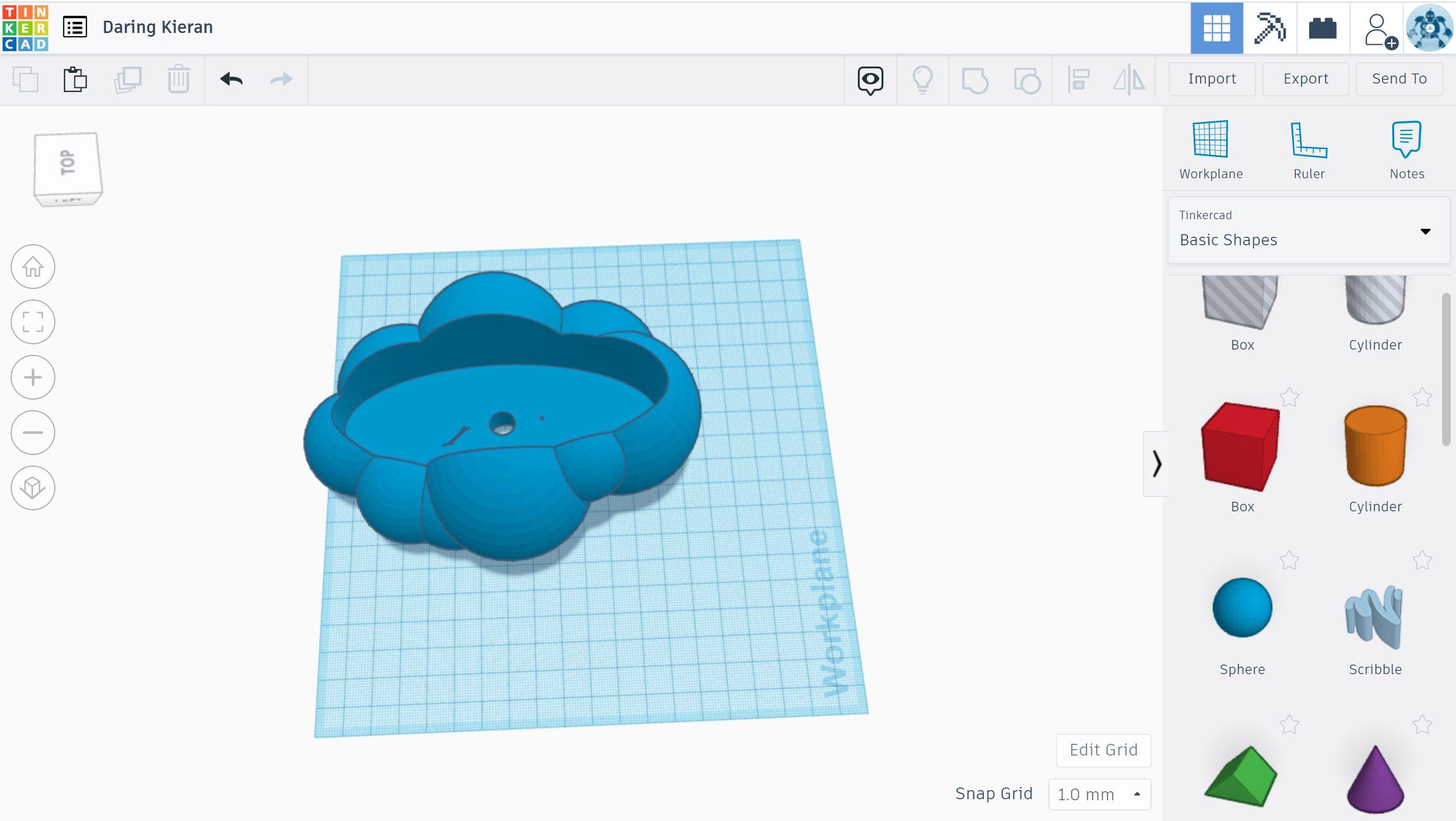
Task: Click Fit all in view icon
Action: tap(33, 322)
